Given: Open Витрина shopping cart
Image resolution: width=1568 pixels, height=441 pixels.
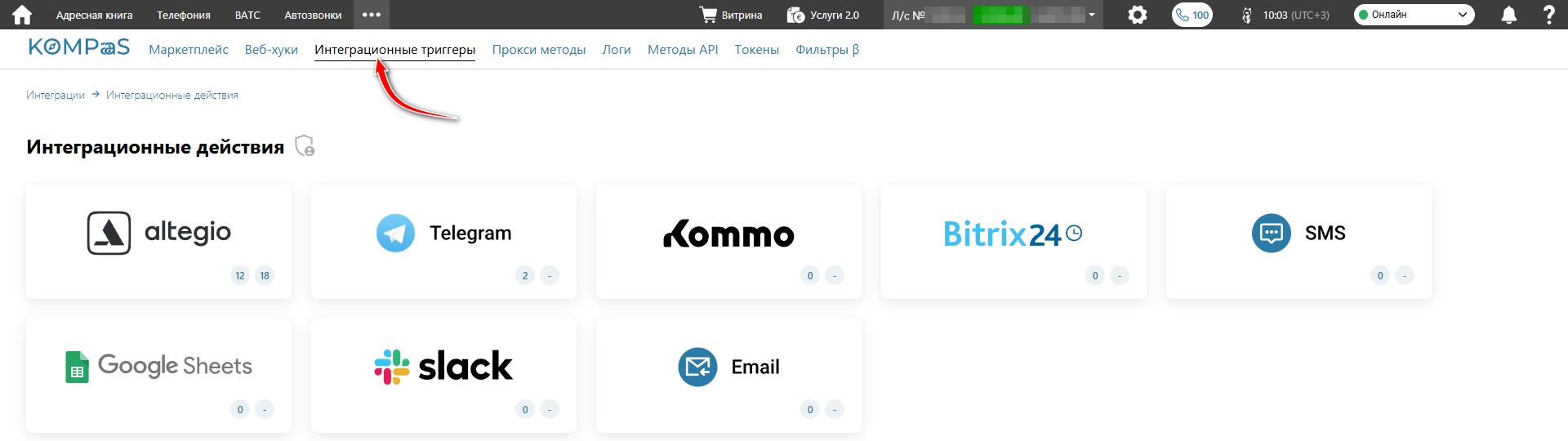Looking at the screenshot, I should 731,15.
